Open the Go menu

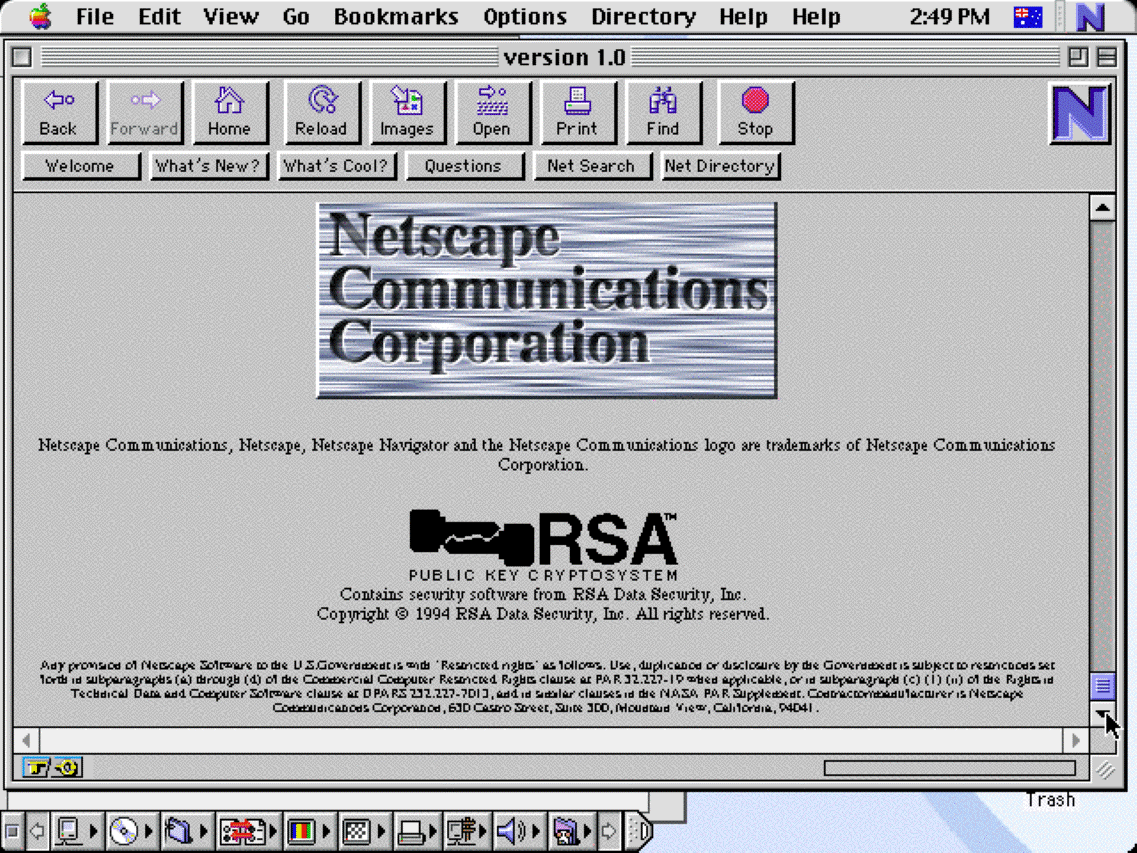pos(296,17)
